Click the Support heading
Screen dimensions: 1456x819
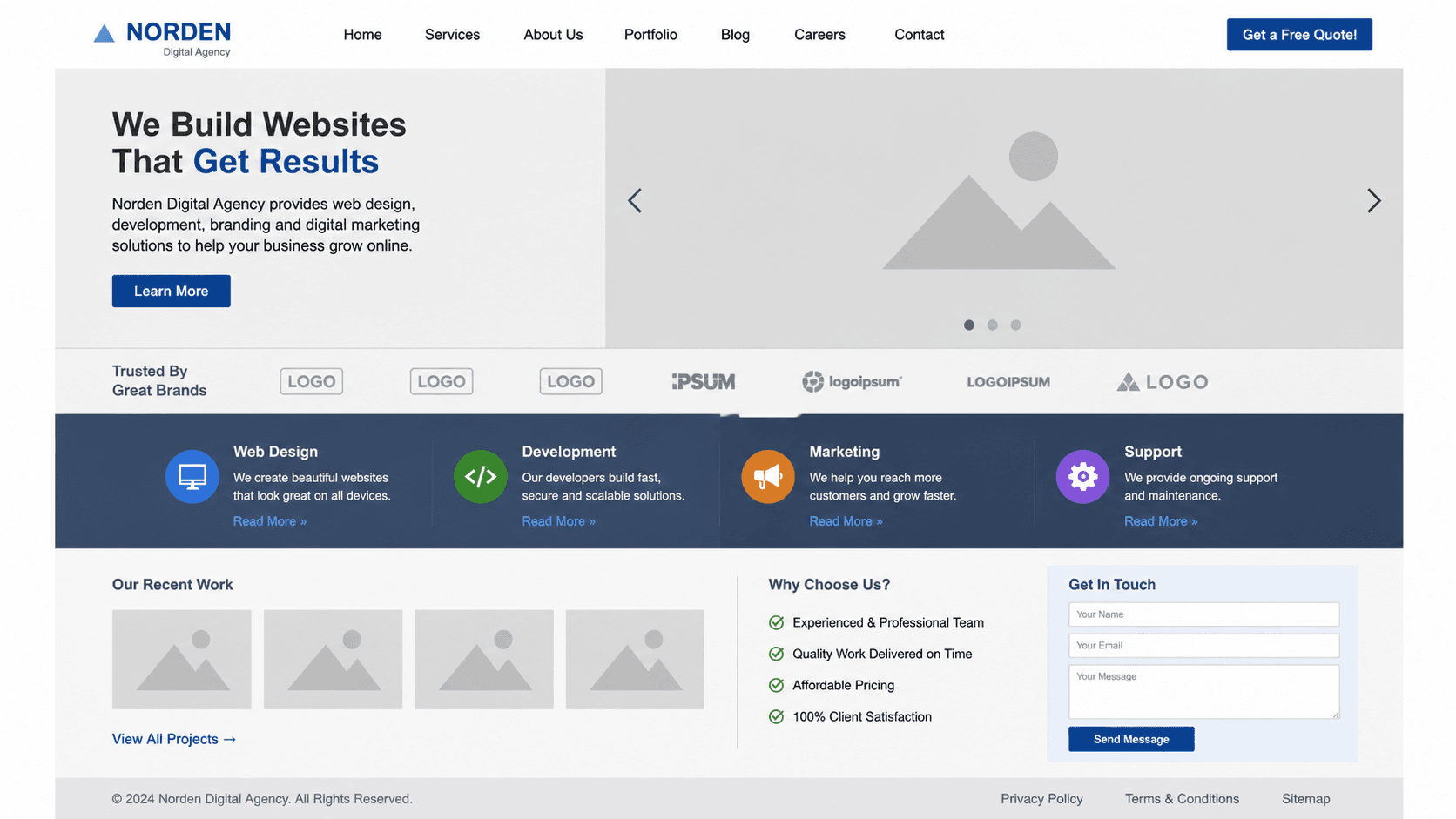click(1153, 452)
